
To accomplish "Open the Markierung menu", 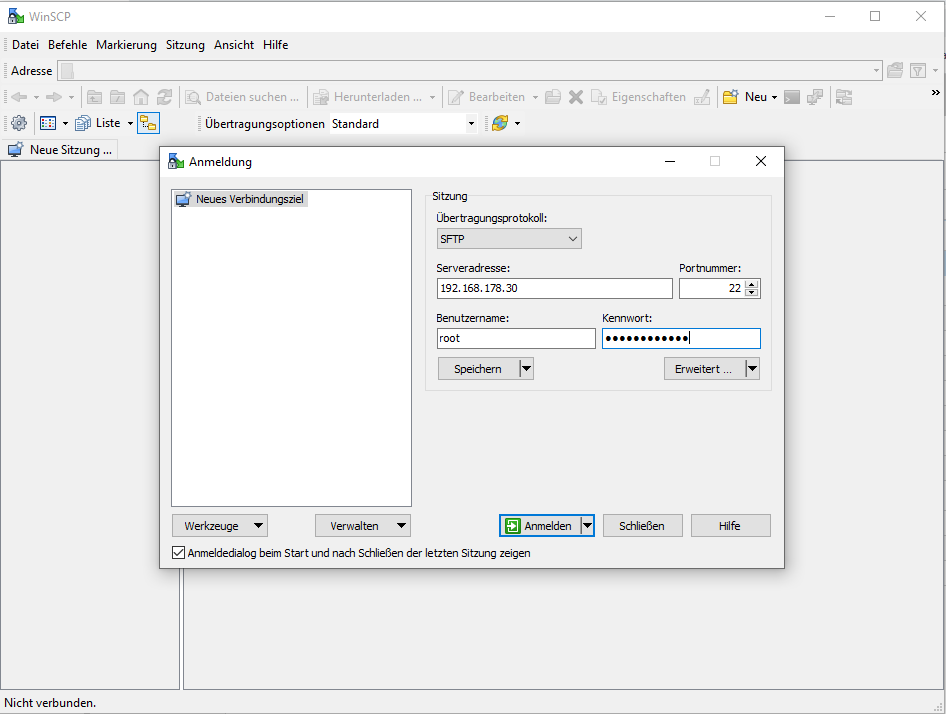I will point(126,45).
